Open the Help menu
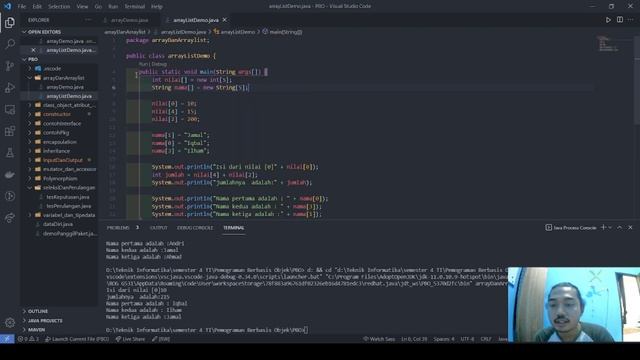640x360 pixels. 157,6
